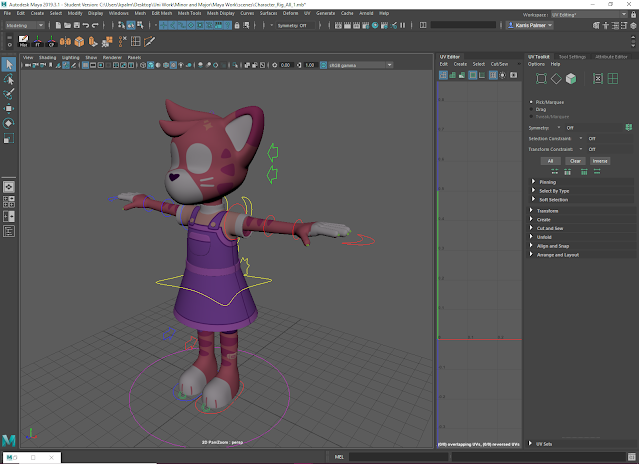Open the Deform menu
Image resolution: width=639 pixels, height=464 pixels.
[291, 13]
